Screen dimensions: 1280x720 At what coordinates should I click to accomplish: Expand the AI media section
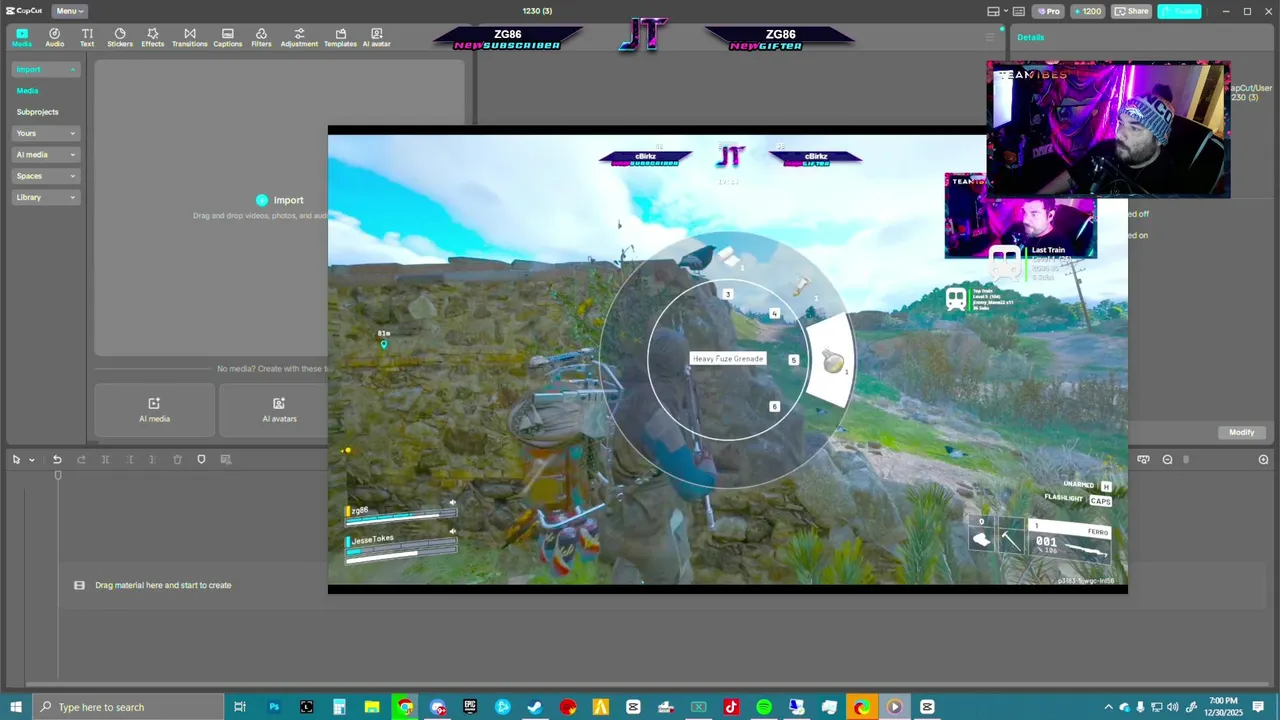coord(45,154)
